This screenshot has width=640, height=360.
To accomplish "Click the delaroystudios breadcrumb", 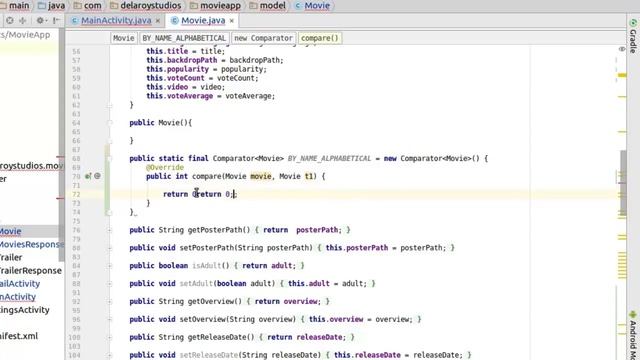I will tap(146, 6).
